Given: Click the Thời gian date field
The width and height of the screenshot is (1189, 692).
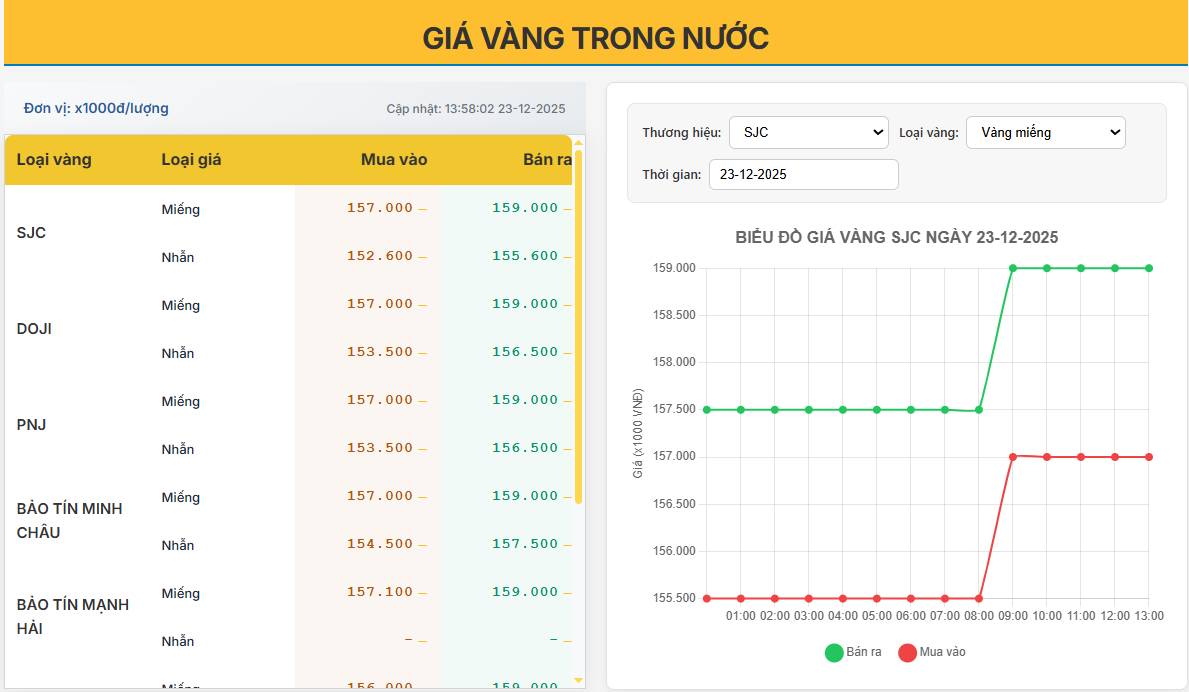Looking at the screenshot, I should (x=803, y=174).
